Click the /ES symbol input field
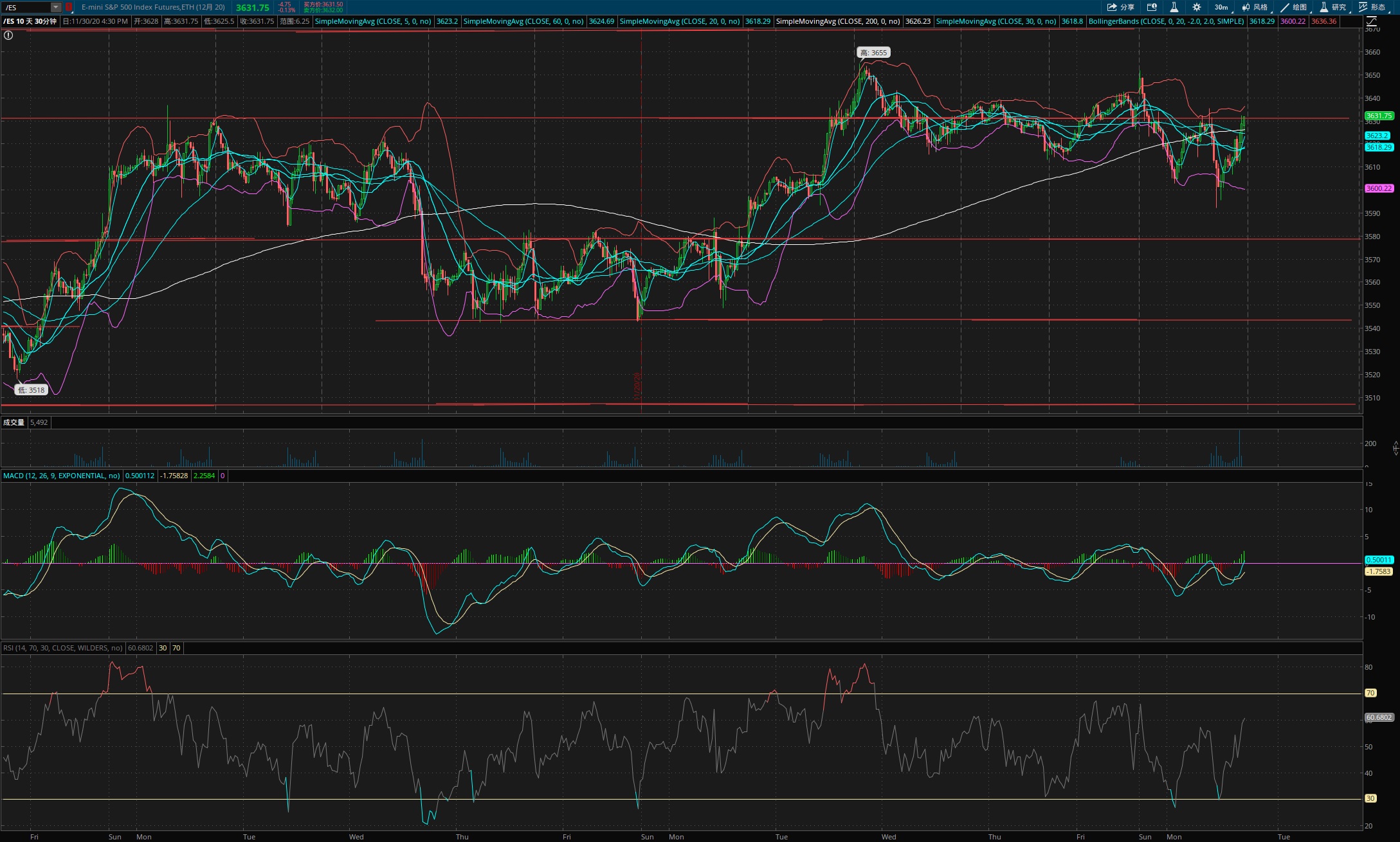The height and width of the screenshot is (842, 1400). [x=26, y=7]
